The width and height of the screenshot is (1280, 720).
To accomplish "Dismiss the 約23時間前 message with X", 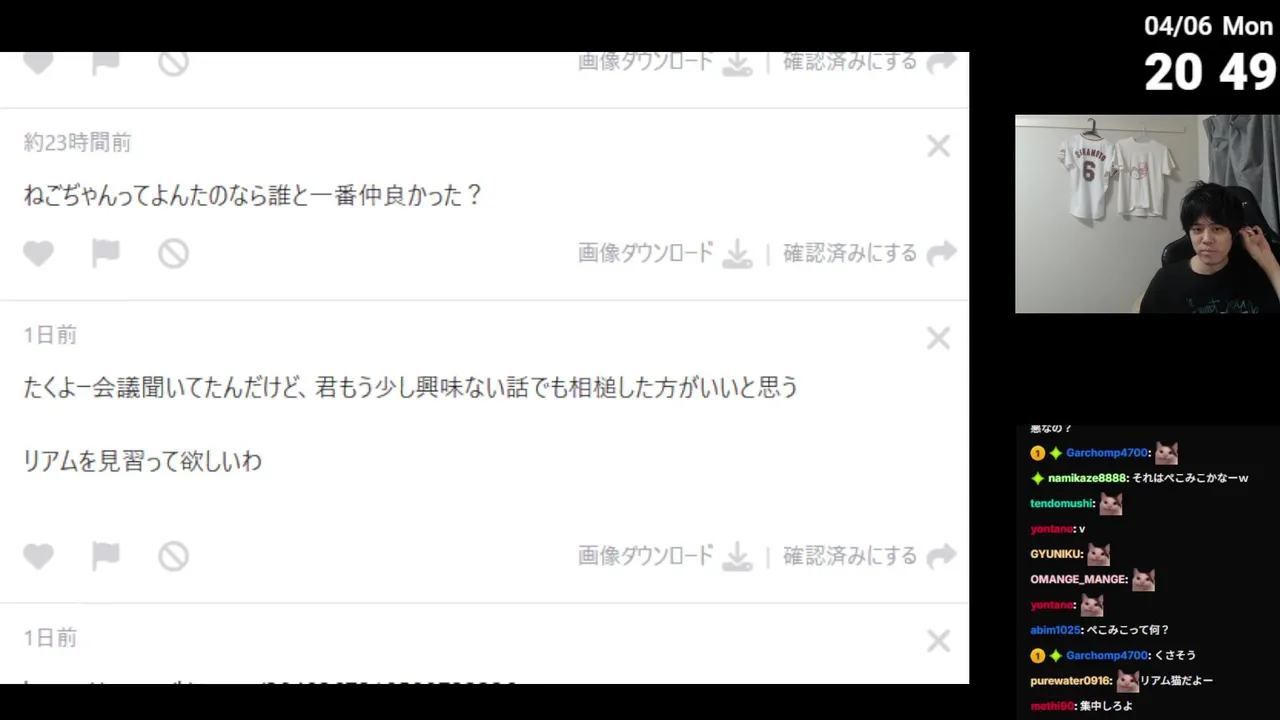I will [x=938, y=146].
